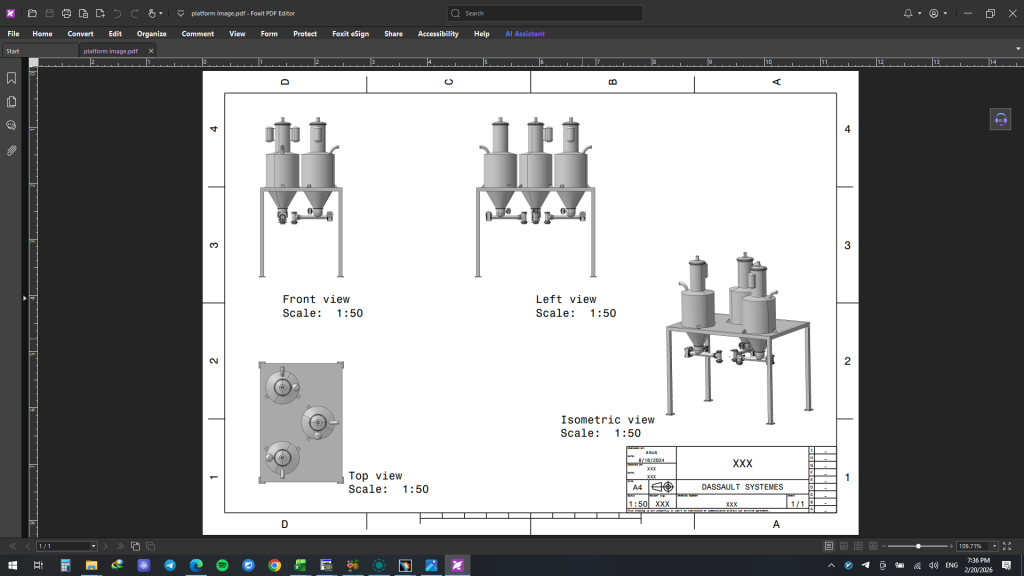Click the zoom in plus button
The width and height of the screenshot is (1024, 576).
click(x=952, y=546)
